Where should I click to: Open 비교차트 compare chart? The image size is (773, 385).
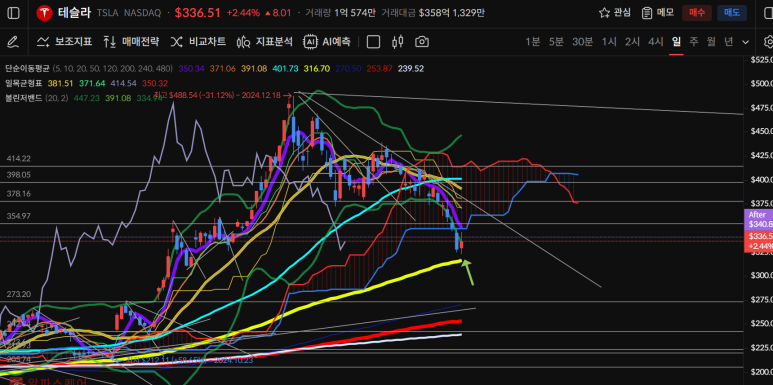click(198, 42)
